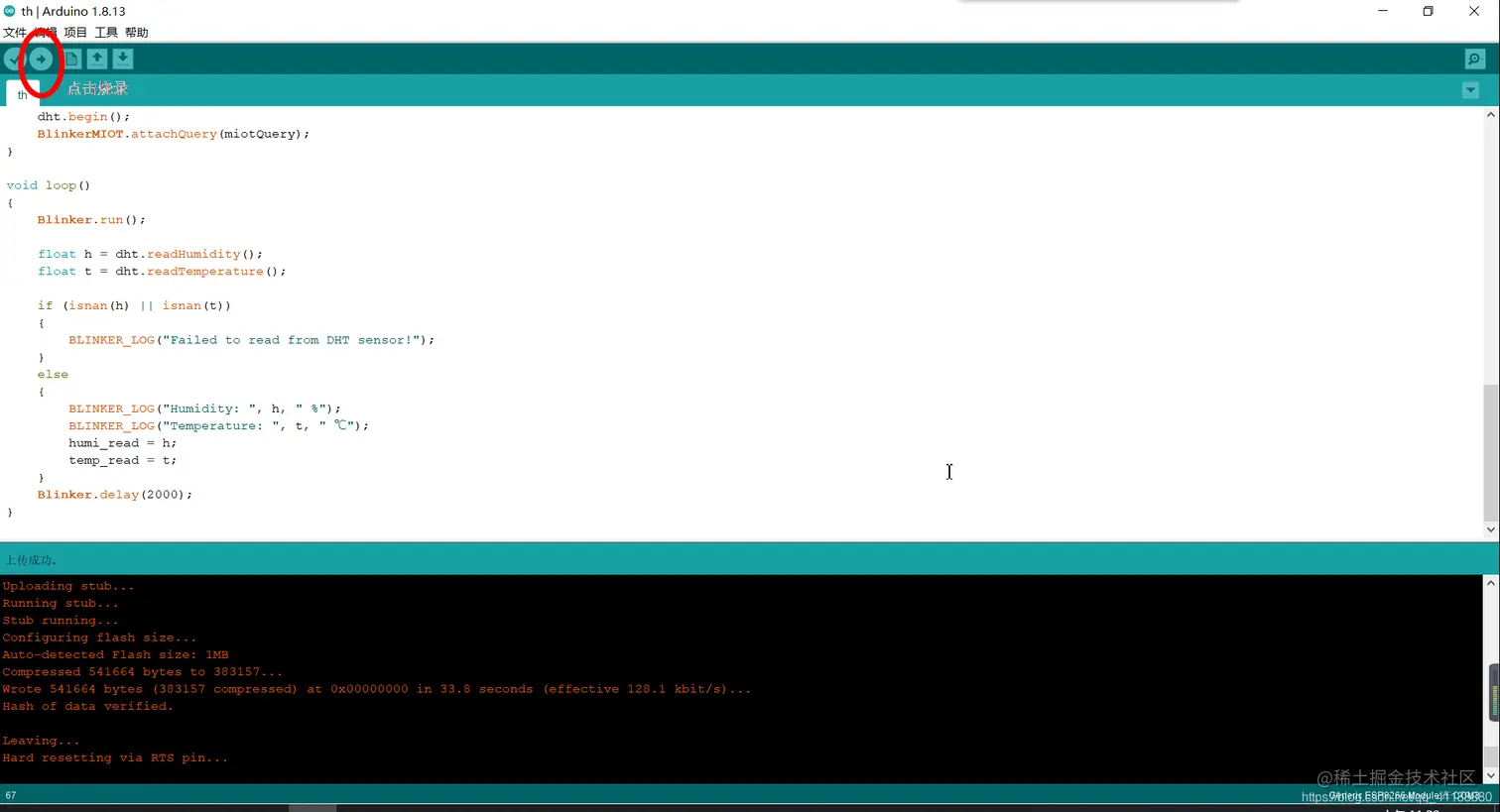Click the Blinker.delay(2000); line
Image resolution: width=1500 pixels, height=812 pixels.
click(x=114, y=495)
